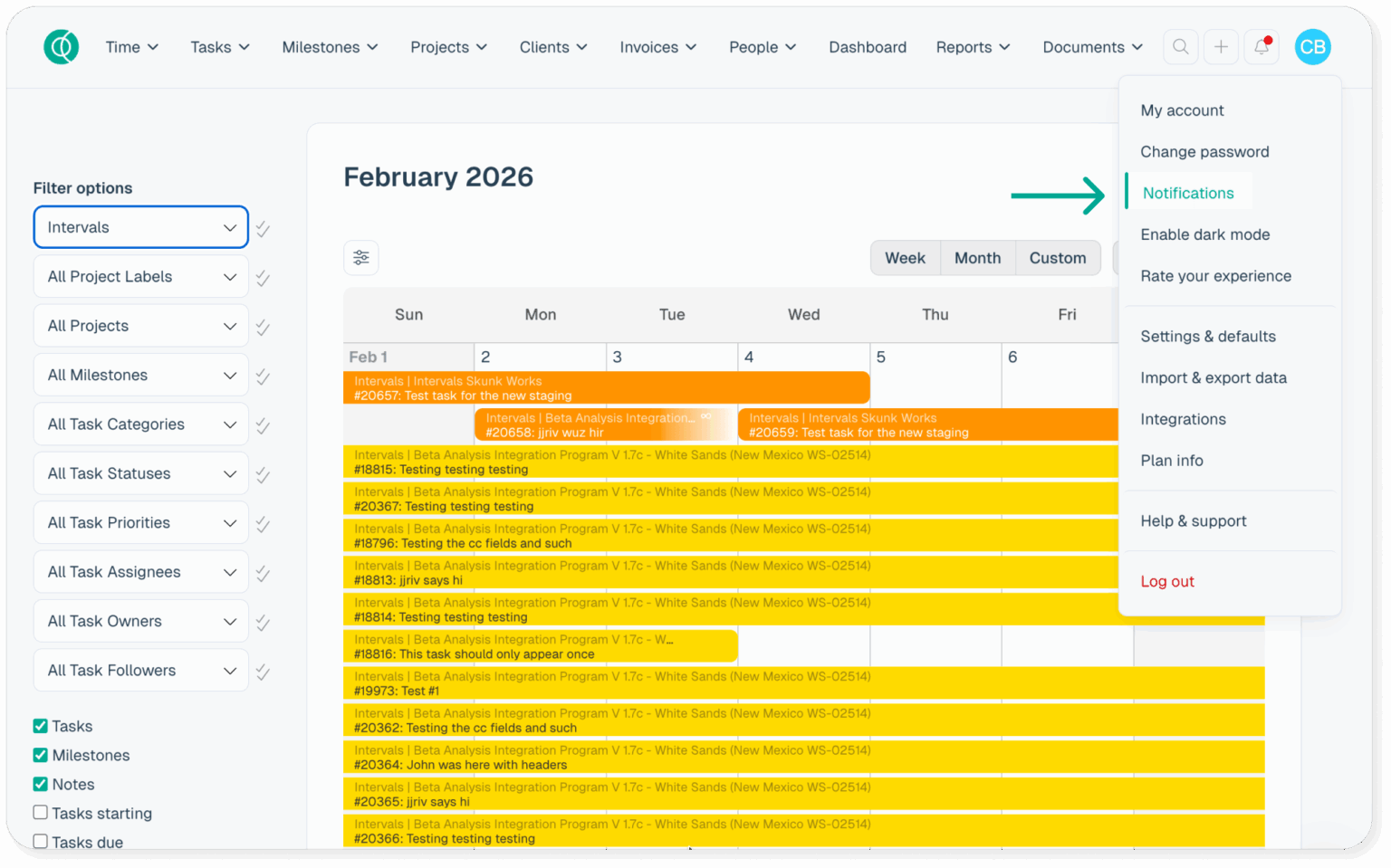
Task: Open the Invoices menu
Action: tap(658, 47)
